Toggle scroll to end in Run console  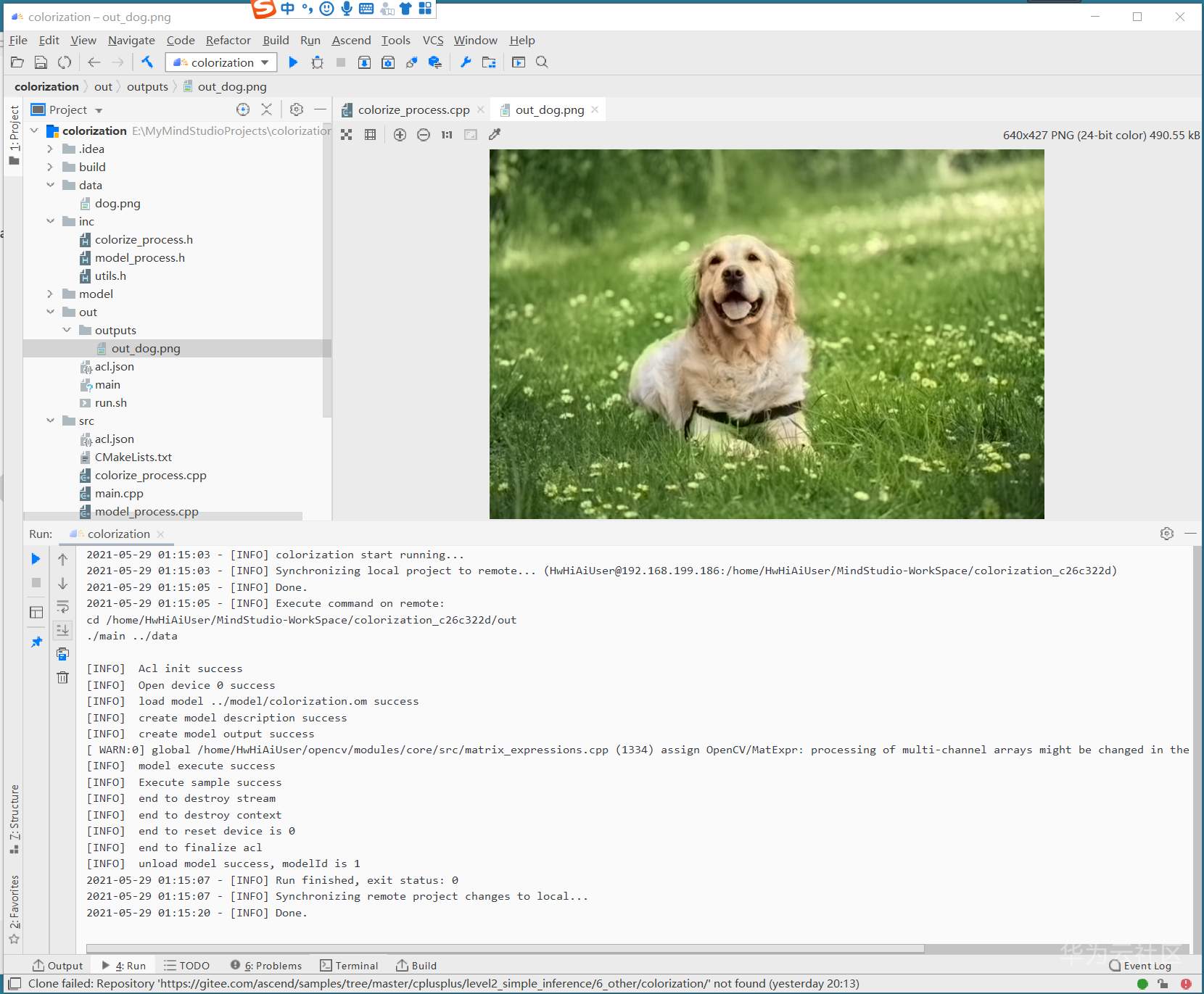click(x=63, y=630)
